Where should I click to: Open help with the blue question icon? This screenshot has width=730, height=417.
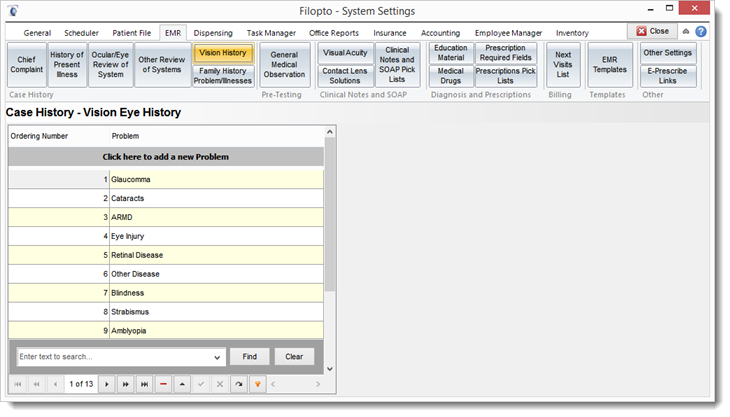click(701, 32)
